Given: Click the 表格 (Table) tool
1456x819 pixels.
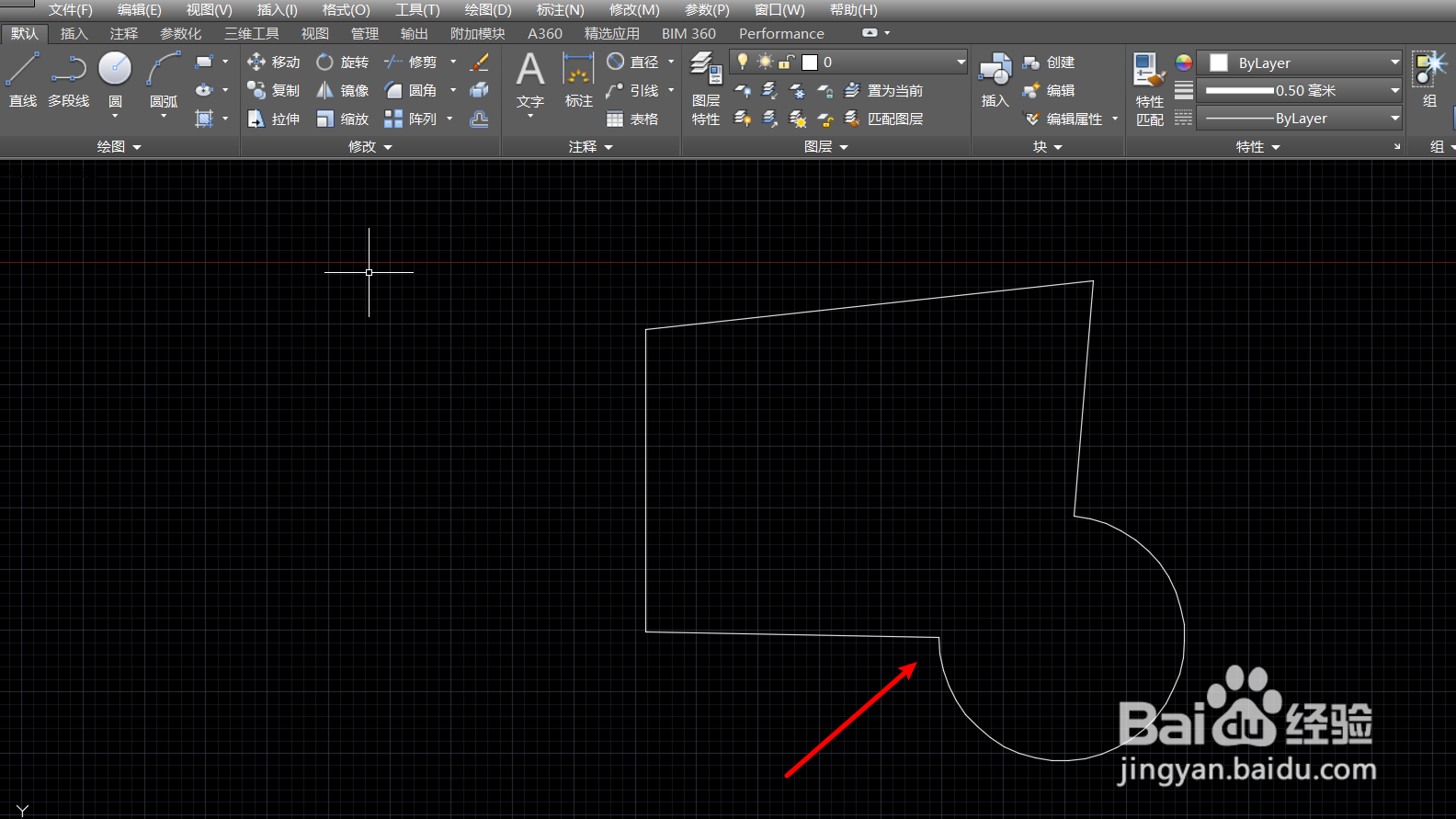Looking at the screenshot, I should coord(632,119).
